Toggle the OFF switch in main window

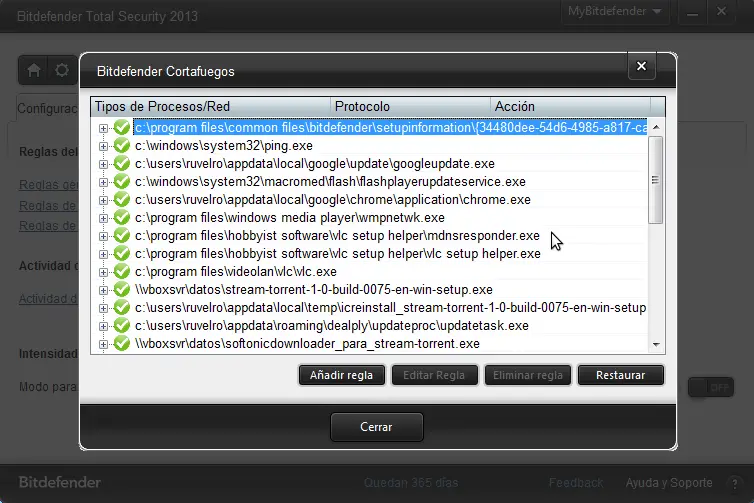[x=711, y=387]
